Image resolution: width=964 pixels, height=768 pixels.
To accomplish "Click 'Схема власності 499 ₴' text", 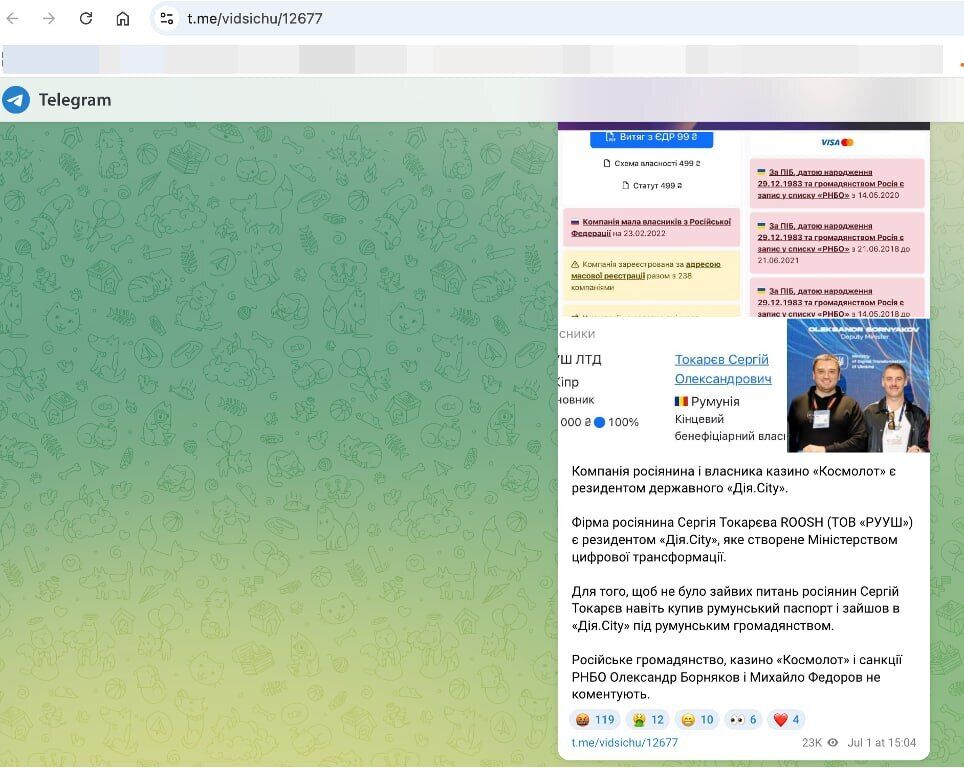I will tap(652, 164).
